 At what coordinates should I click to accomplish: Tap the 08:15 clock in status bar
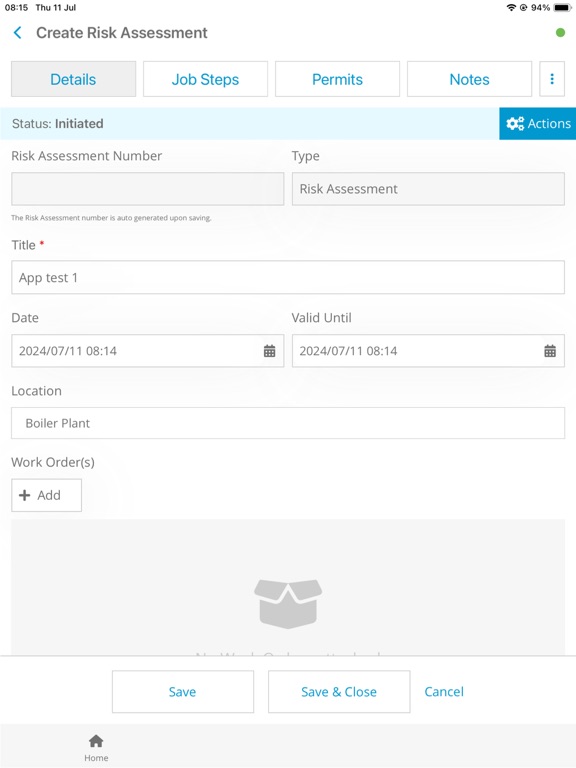(x=16, y=7)
